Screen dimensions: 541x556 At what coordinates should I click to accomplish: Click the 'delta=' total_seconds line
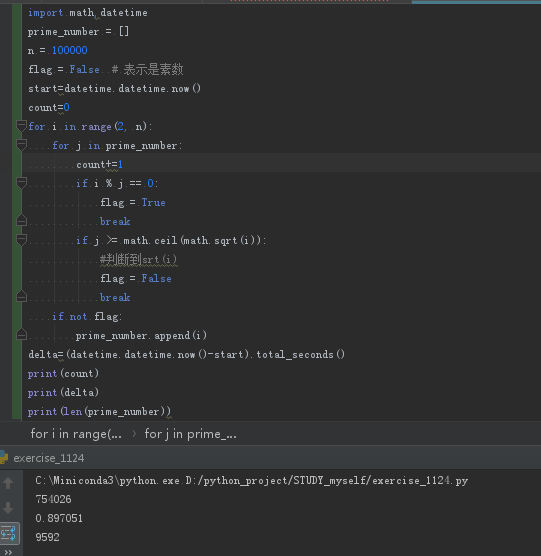(x=186, y=354)
